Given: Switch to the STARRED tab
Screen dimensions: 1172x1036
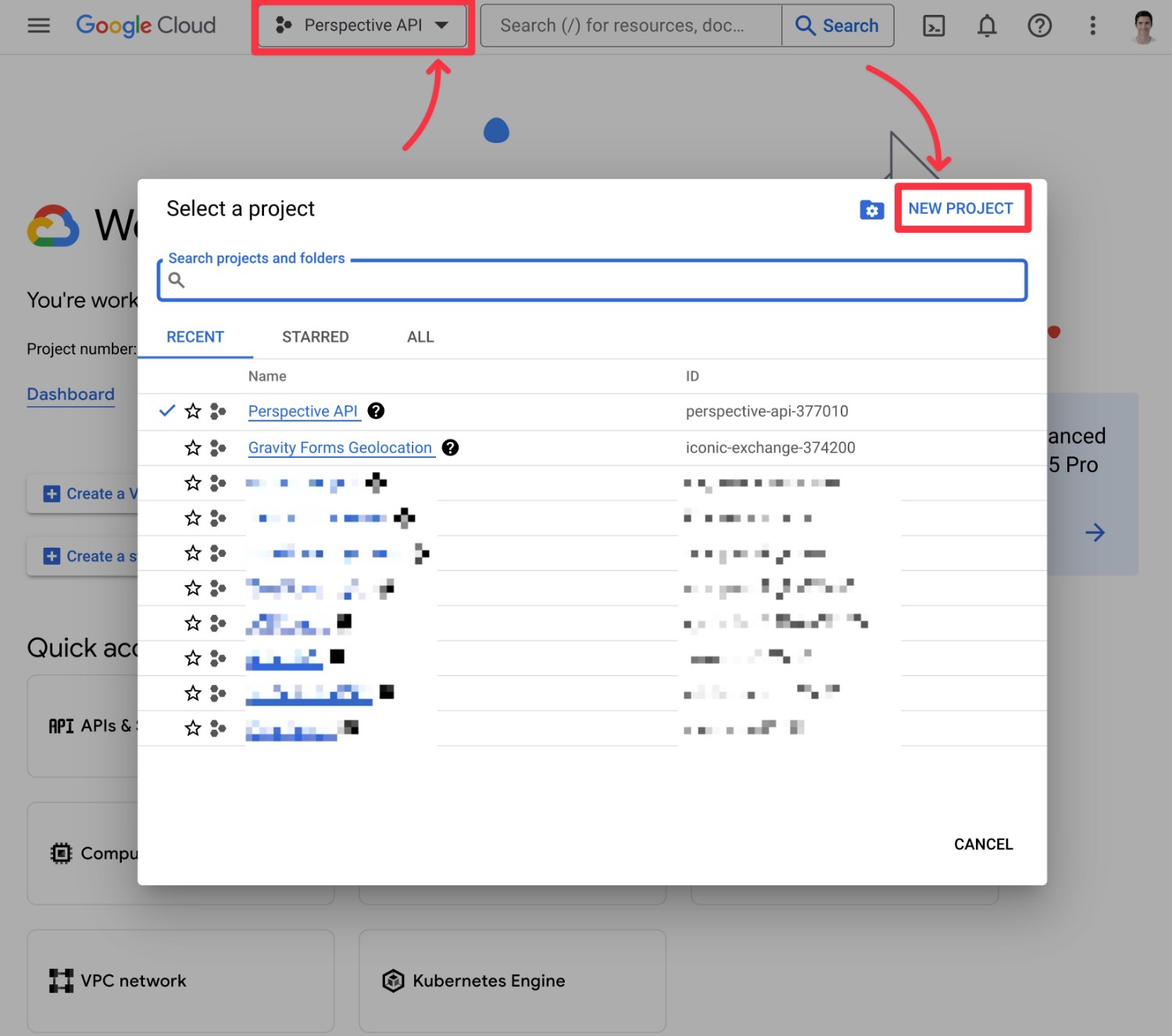Looking at the screenshot, I should click(315, 337).
